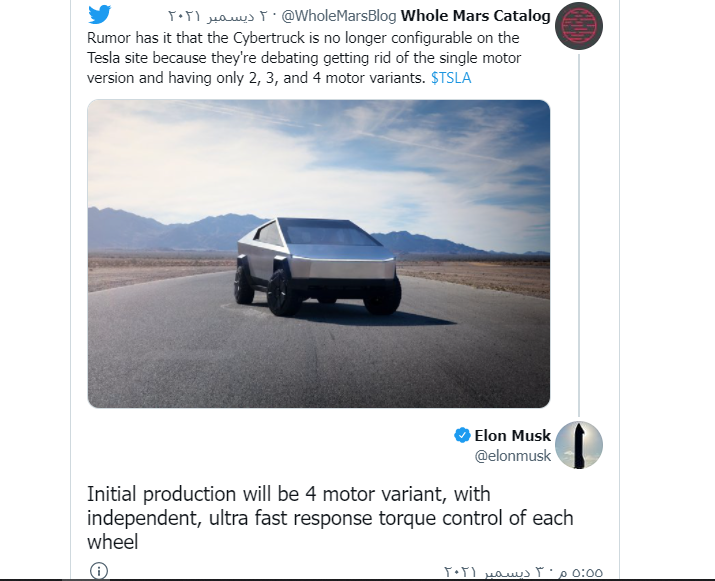Click the Whole Mars Catalog name

coord(475,16)
